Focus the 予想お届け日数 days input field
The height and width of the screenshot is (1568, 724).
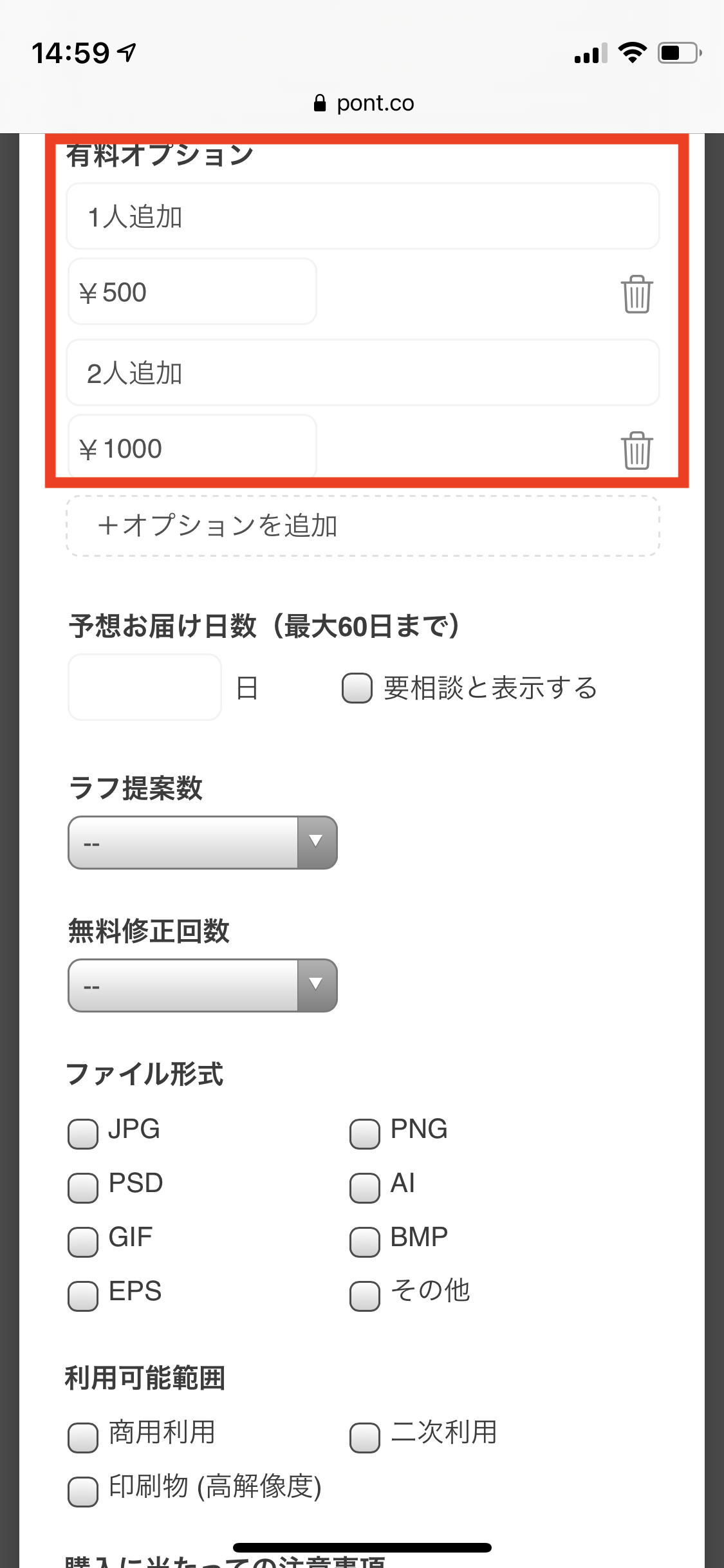click(145, 687)
